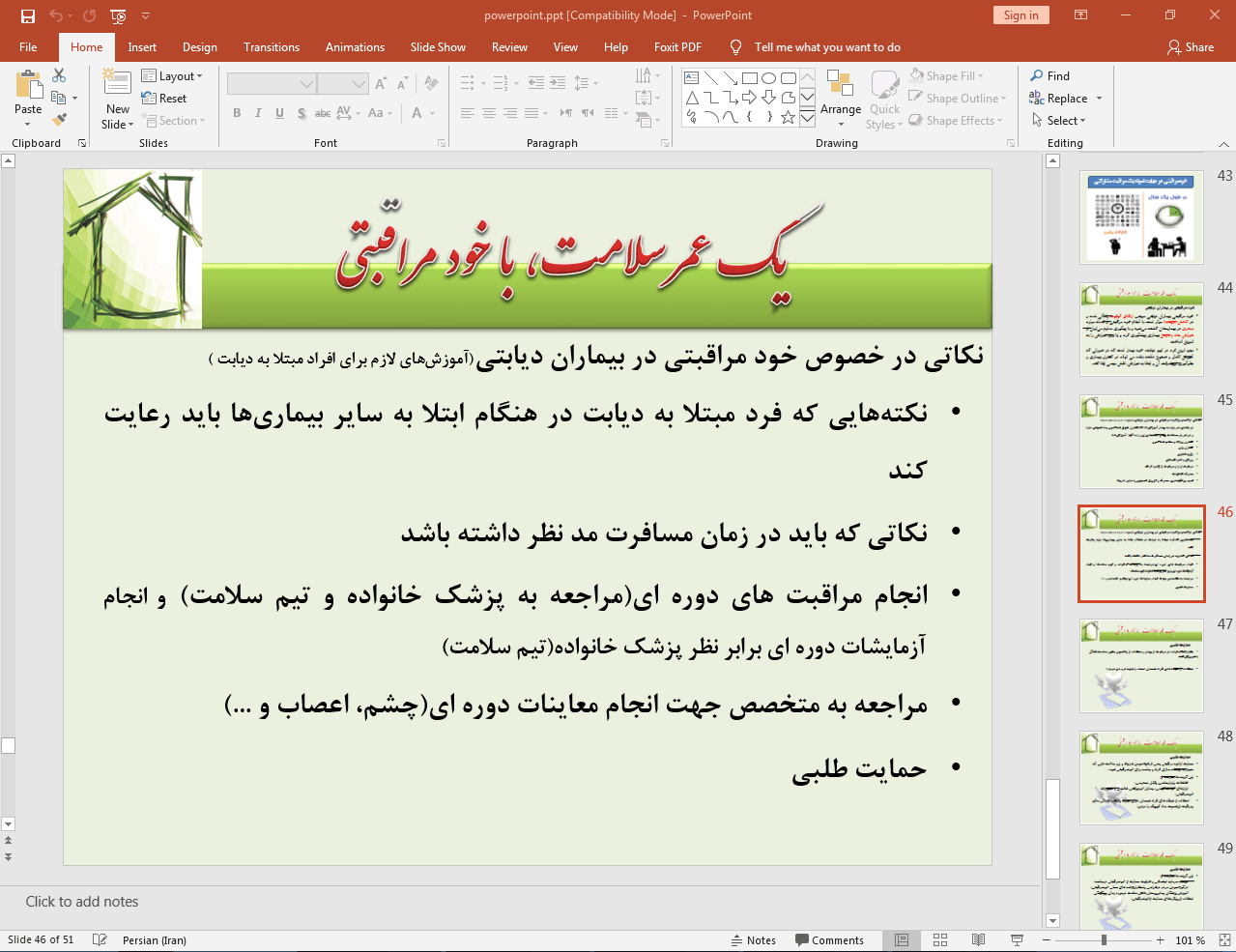This screenshot has width=1236, height=952.
Task: Toggle Underline formatting
Action: tap(279, 113)
